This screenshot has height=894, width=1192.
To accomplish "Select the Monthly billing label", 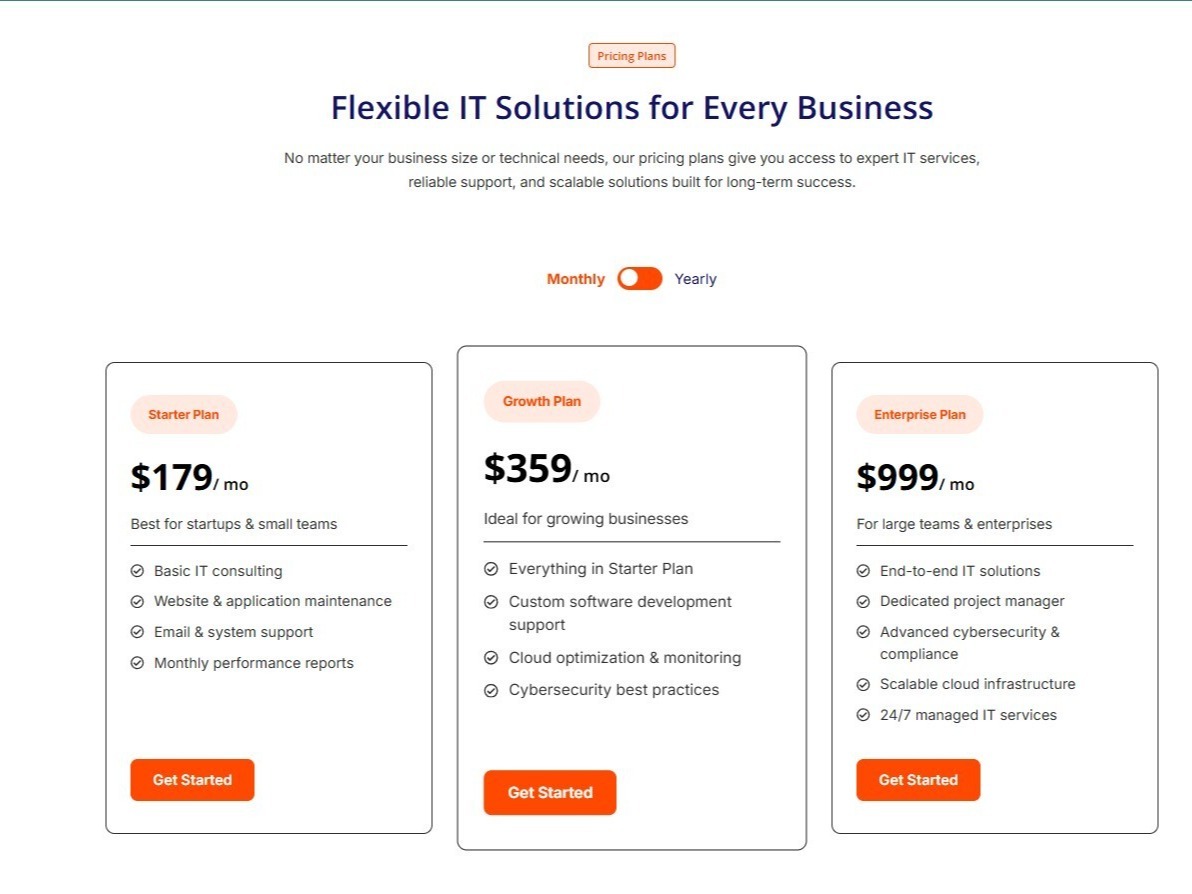I will coord(575,279).
